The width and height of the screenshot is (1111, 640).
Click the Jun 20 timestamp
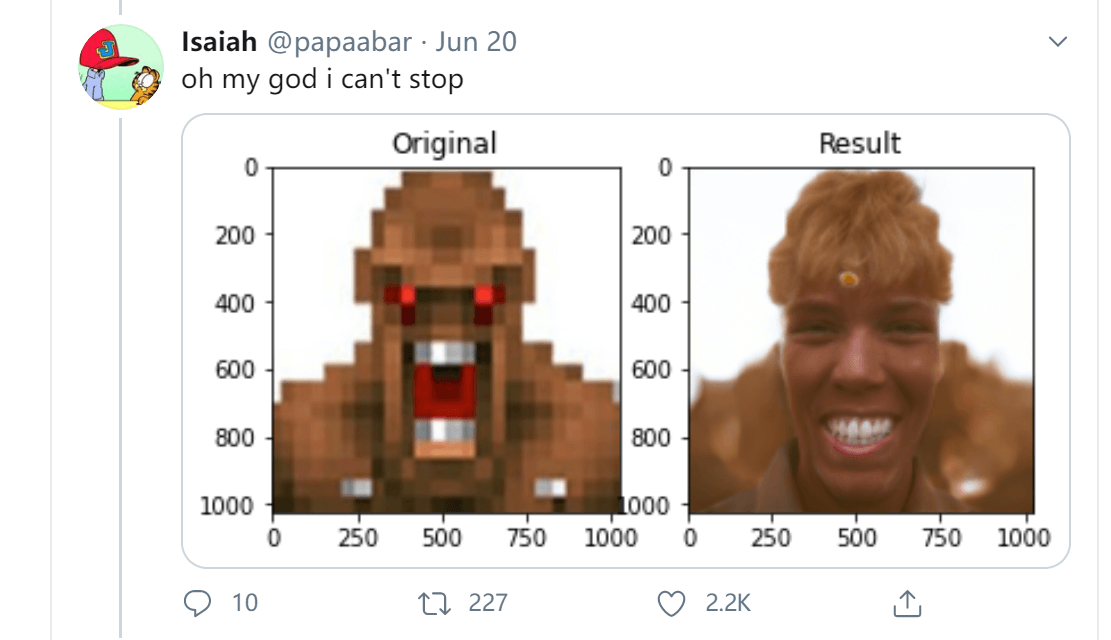tap(478, 41)
